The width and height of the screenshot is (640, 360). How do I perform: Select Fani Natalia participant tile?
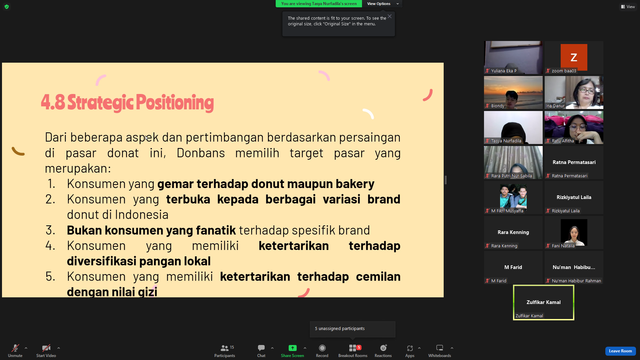tap(574, 232)
